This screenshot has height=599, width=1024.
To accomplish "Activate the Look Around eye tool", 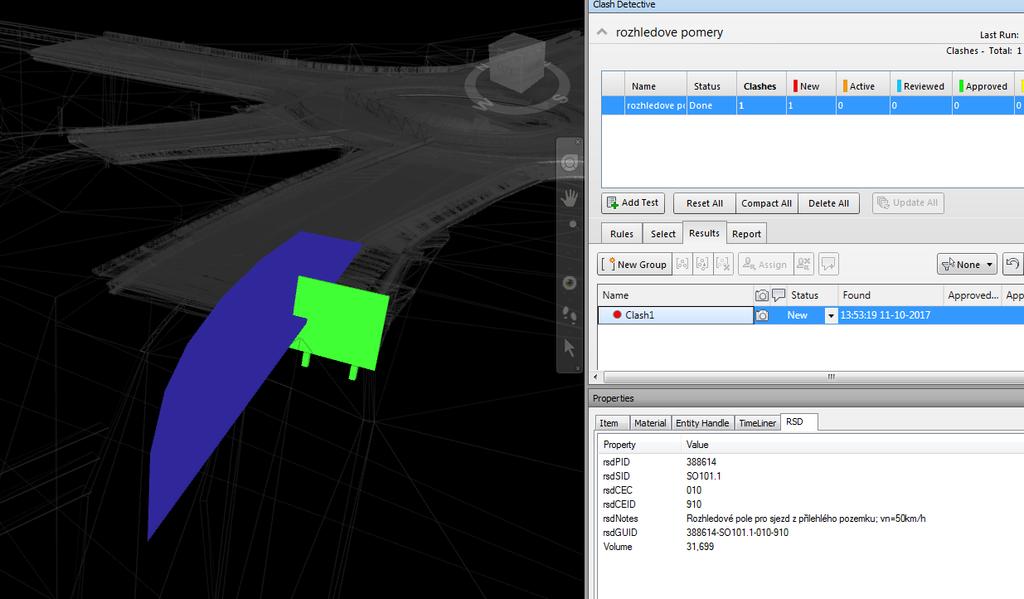I will pyautogui.click(x=569, y=282).
